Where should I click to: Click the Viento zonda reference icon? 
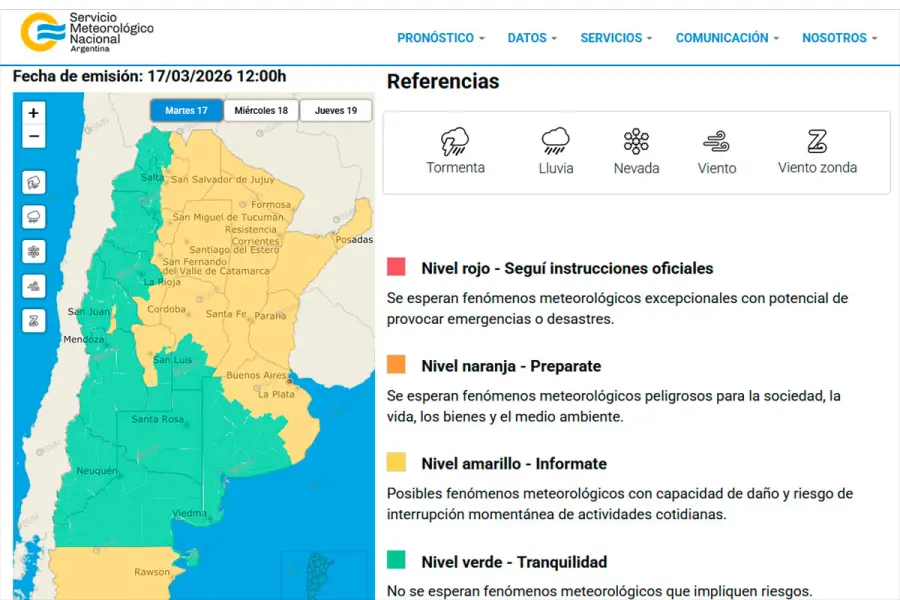(817, 141)
